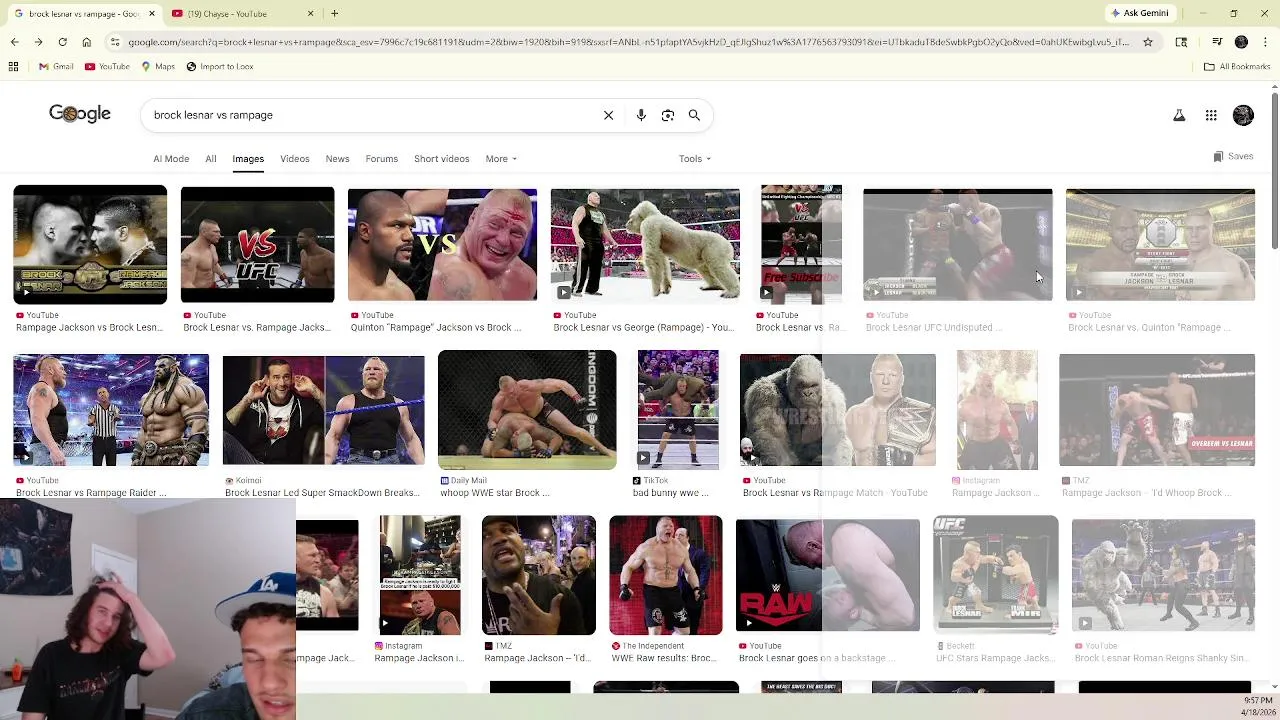Open the Google apps grid
Viewport: 1280px width, 720px height.
pyautogui.click(x=1211, y=116)
